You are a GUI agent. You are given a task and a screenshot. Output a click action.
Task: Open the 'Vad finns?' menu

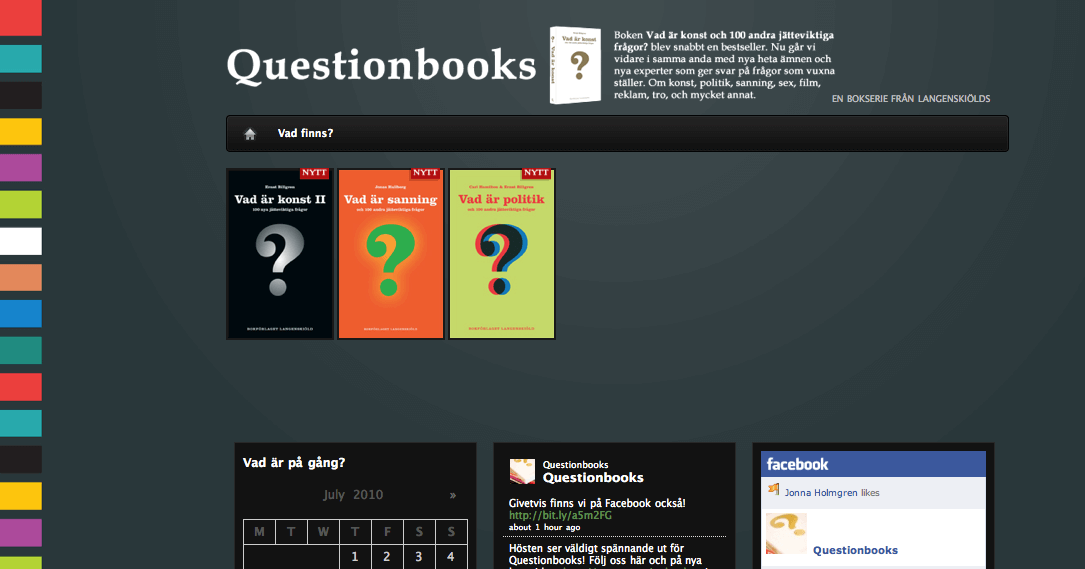[x=305, y=134]
